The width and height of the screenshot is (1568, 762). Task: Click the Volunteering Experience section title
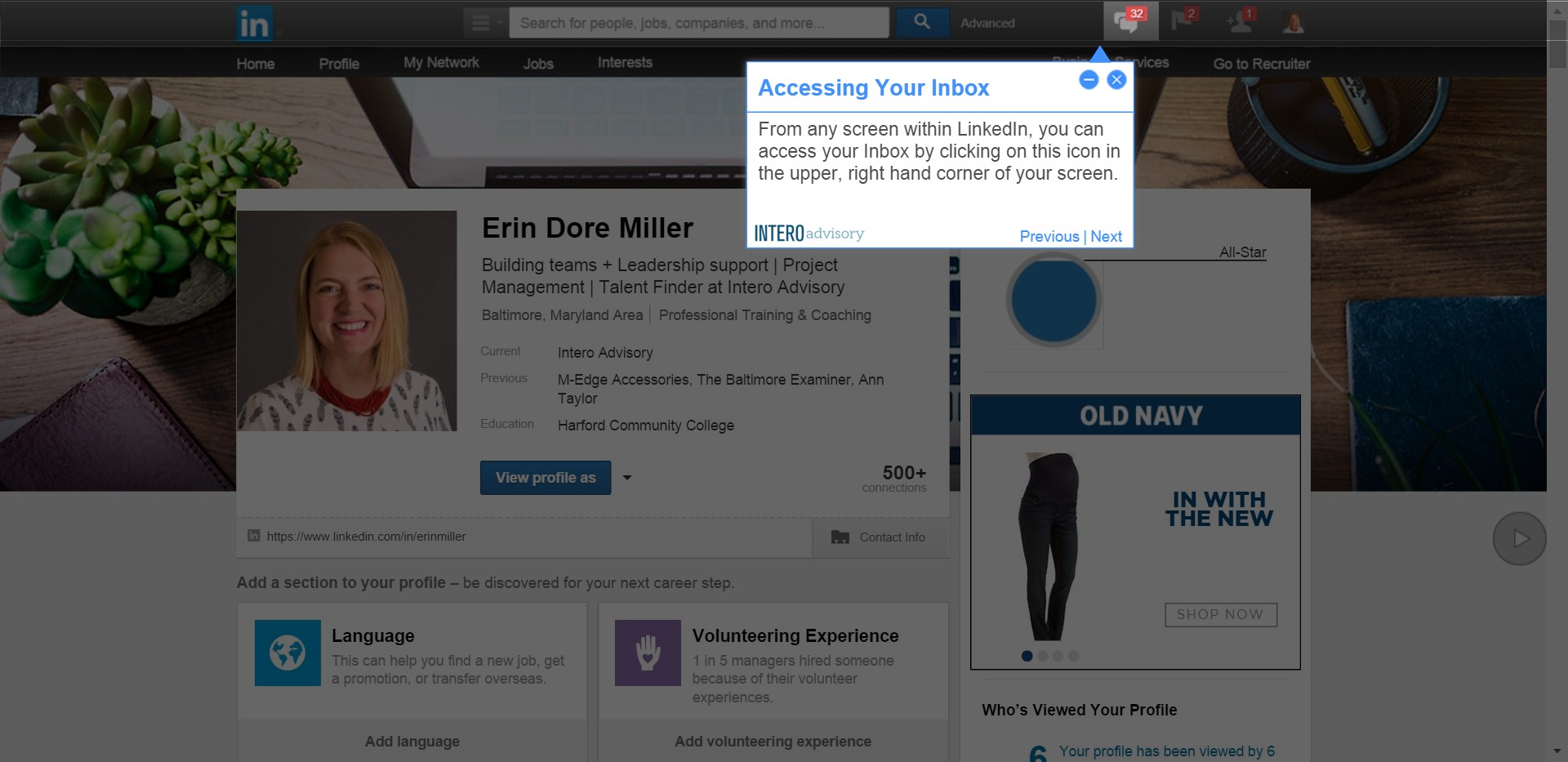pyautogui.click(x=795, y=635)
